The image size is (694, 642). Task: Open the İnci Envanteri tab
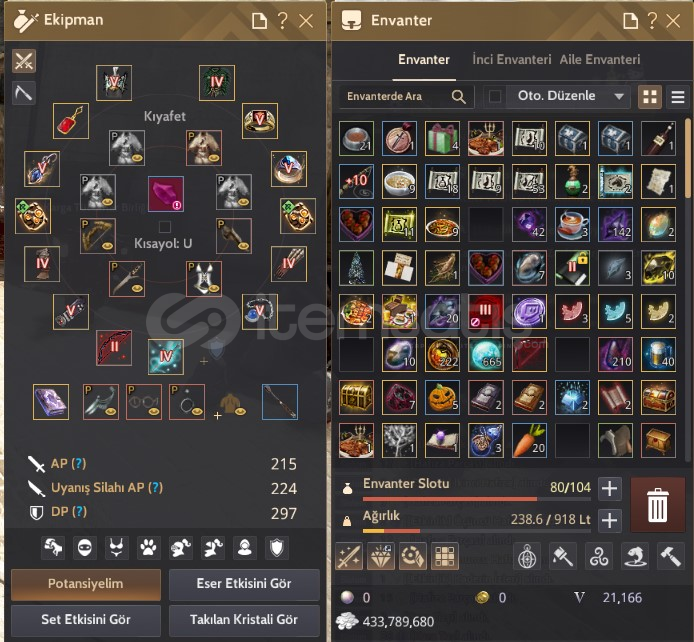tap(512, 59)
